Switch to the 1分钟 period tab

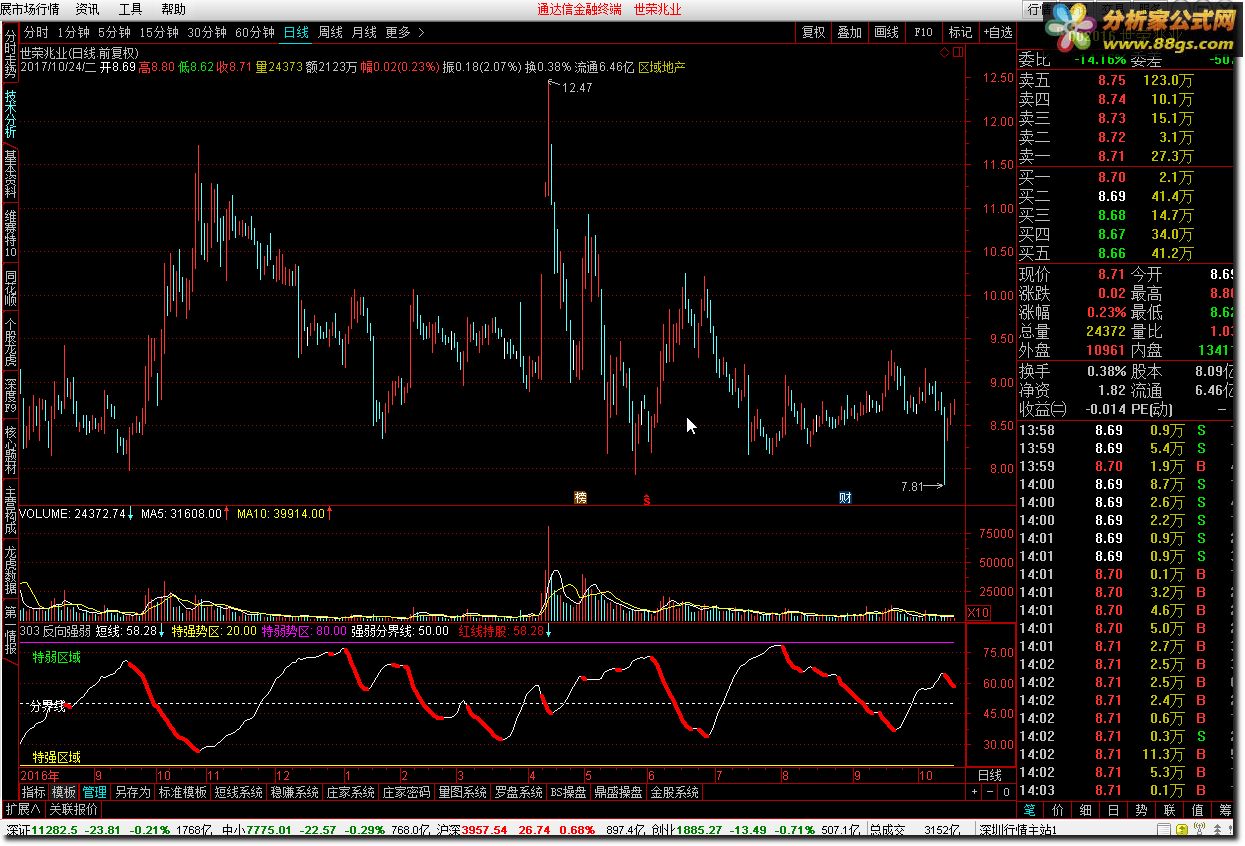(x=74, y=32)
